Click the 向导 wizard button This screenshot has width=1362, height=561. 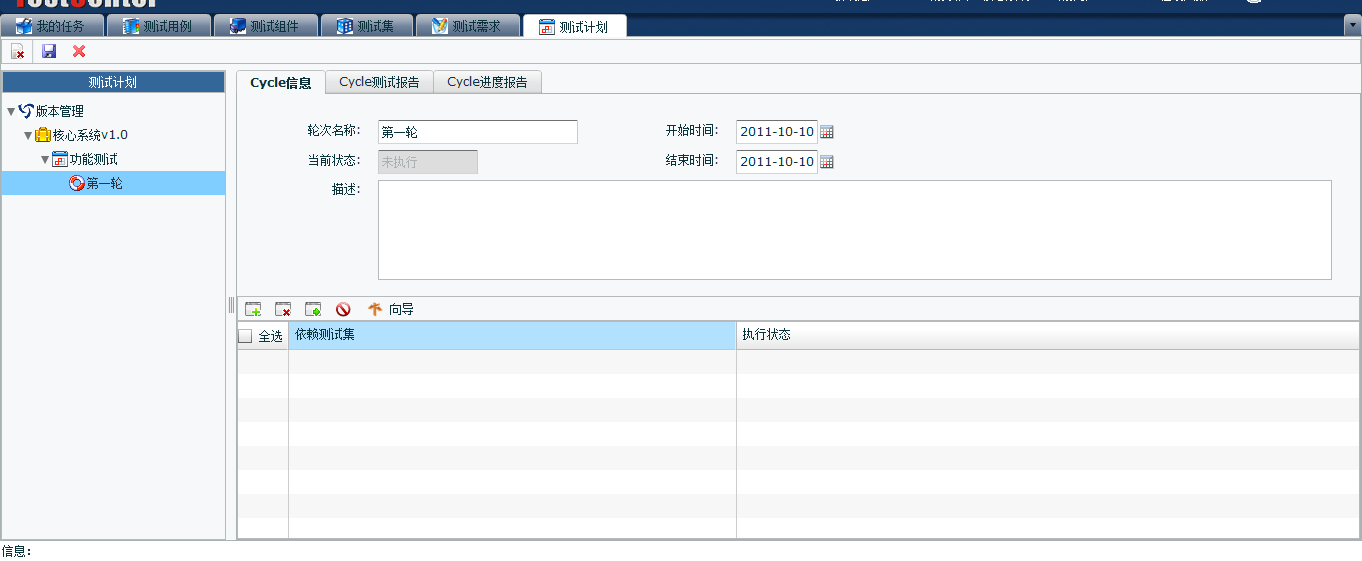pos(391,310)
